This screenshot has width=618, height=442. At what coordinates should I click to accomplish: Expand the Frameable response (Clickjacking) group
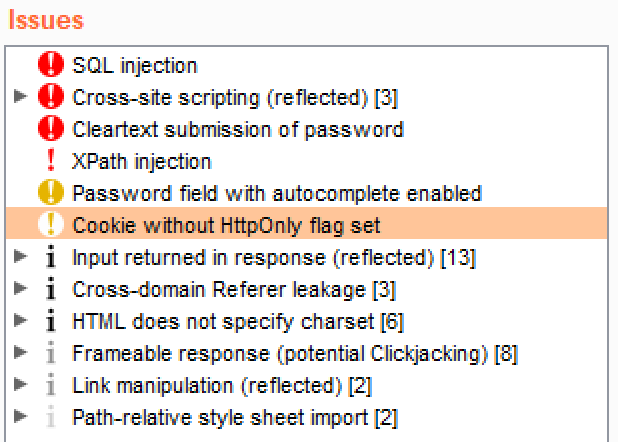[21, 354]
